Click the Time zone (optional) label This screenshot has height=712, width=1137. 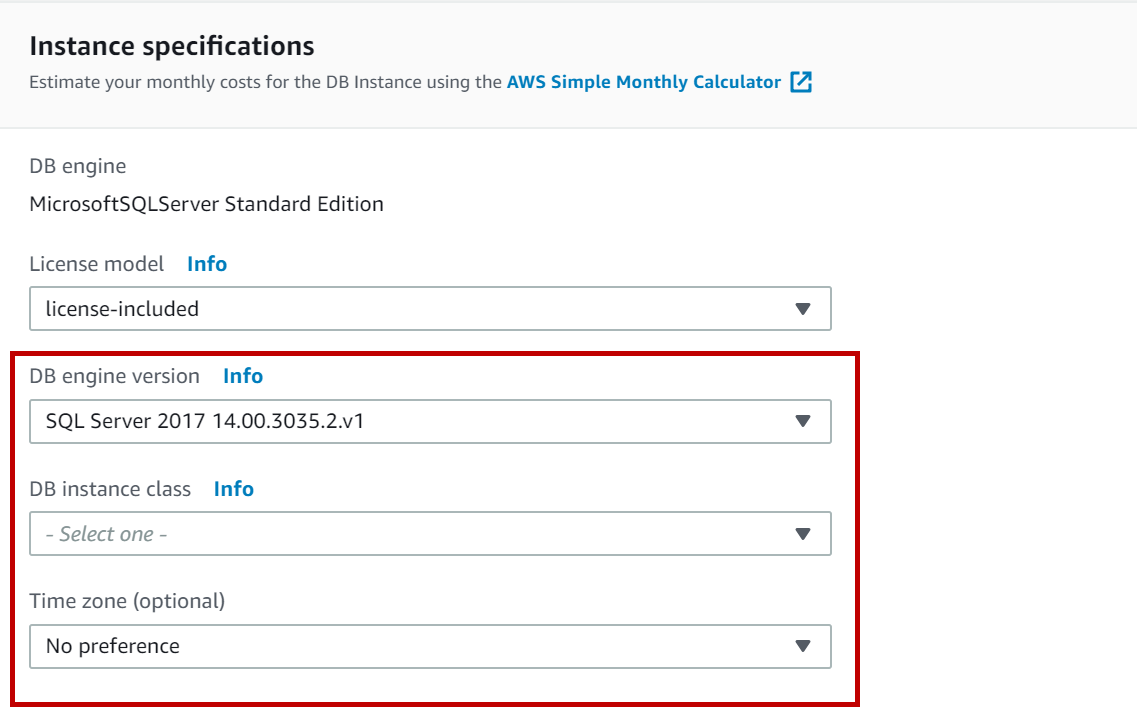pos(127,601)
